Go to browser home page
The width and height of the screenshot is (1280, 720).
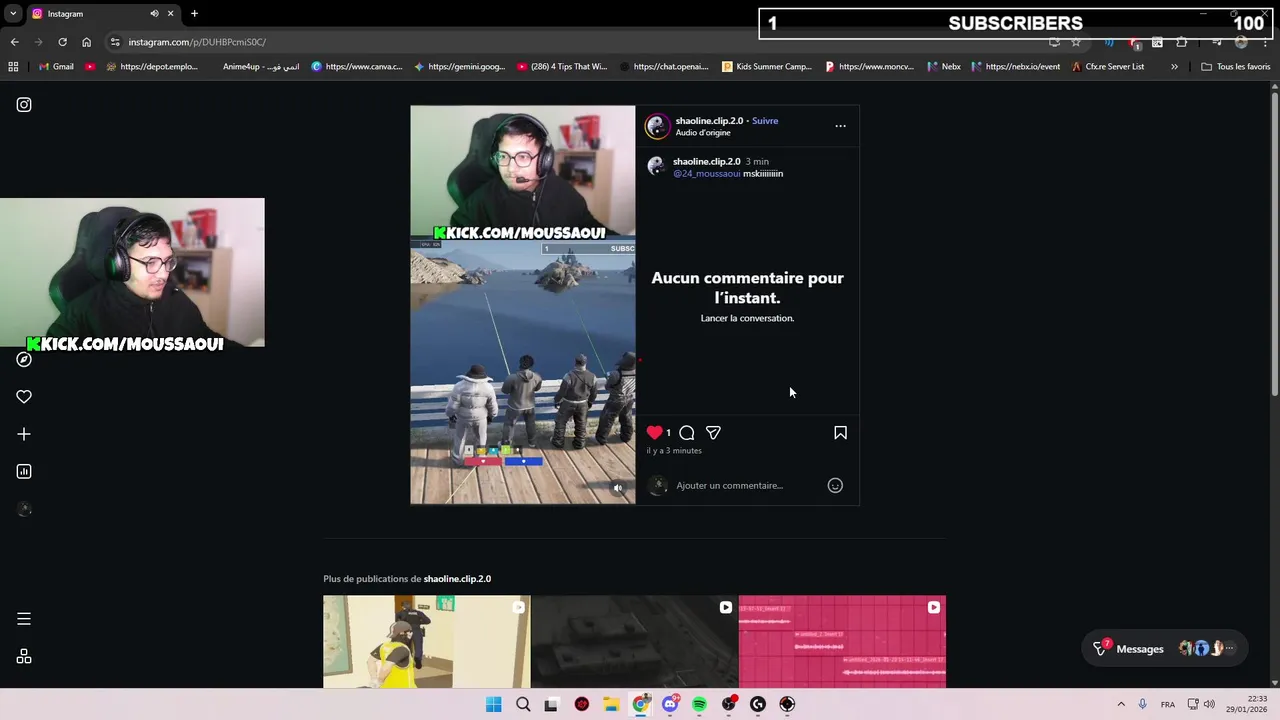[x=86, y=42]
